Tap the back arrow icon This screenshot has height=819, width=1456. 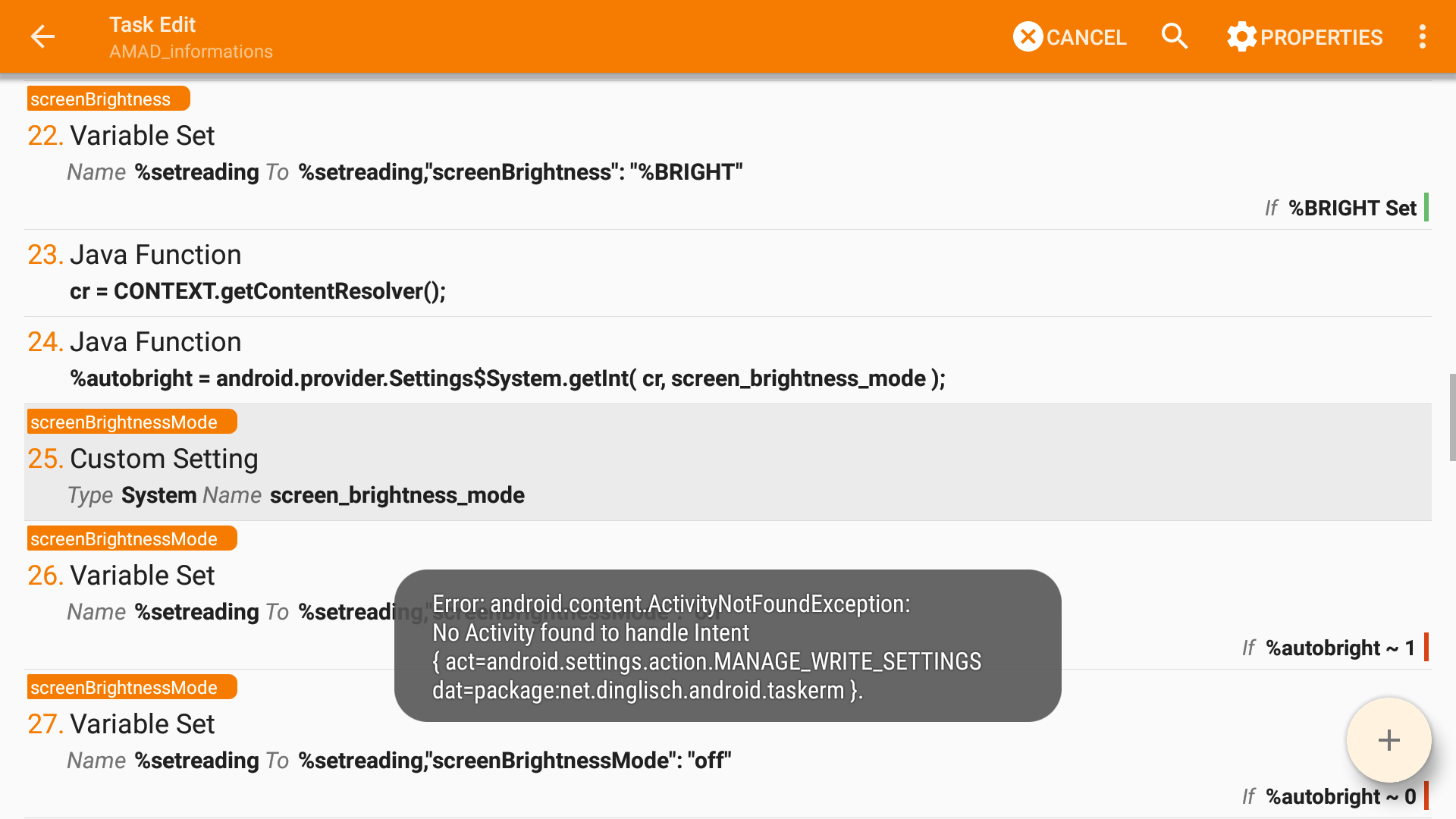(x=42, y=36)
